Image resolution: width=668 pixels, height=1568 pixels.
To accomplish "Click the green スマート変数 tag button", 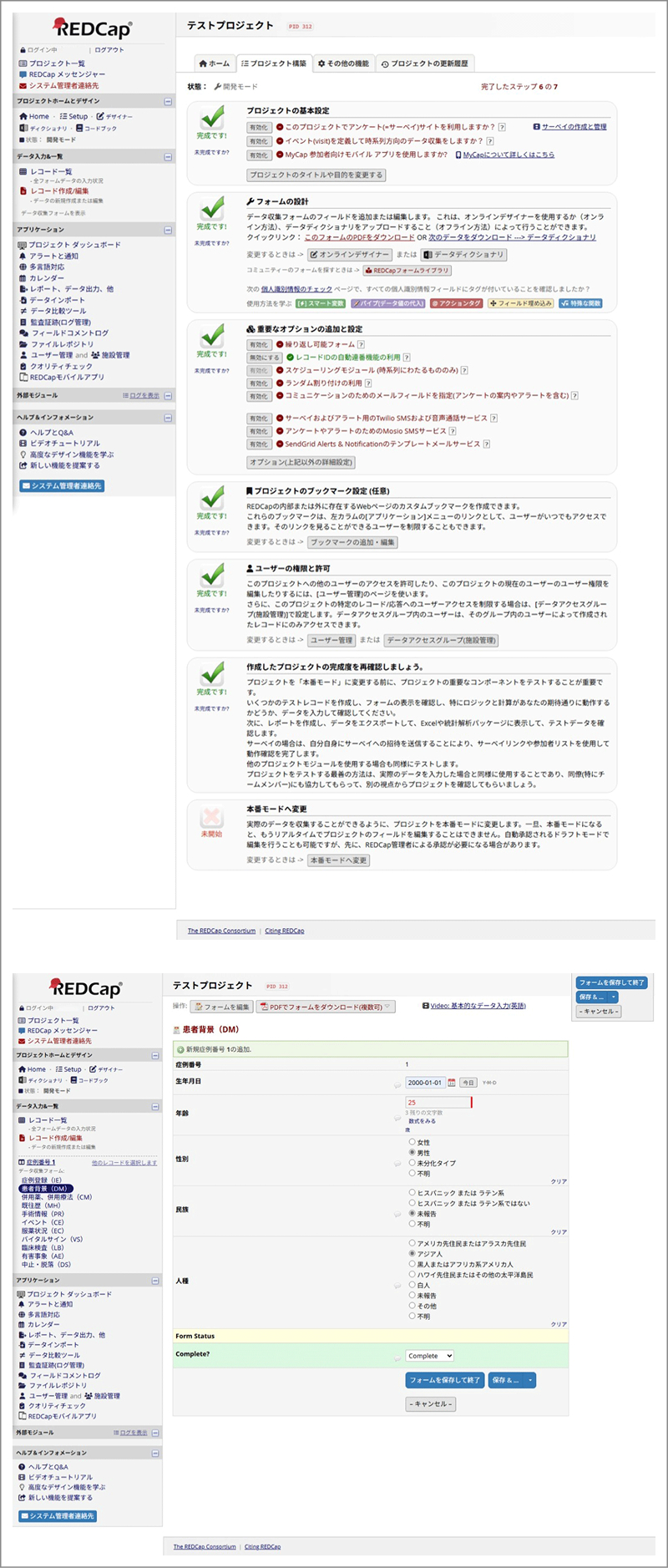I will pyautogui.click(x=321, y=303).
